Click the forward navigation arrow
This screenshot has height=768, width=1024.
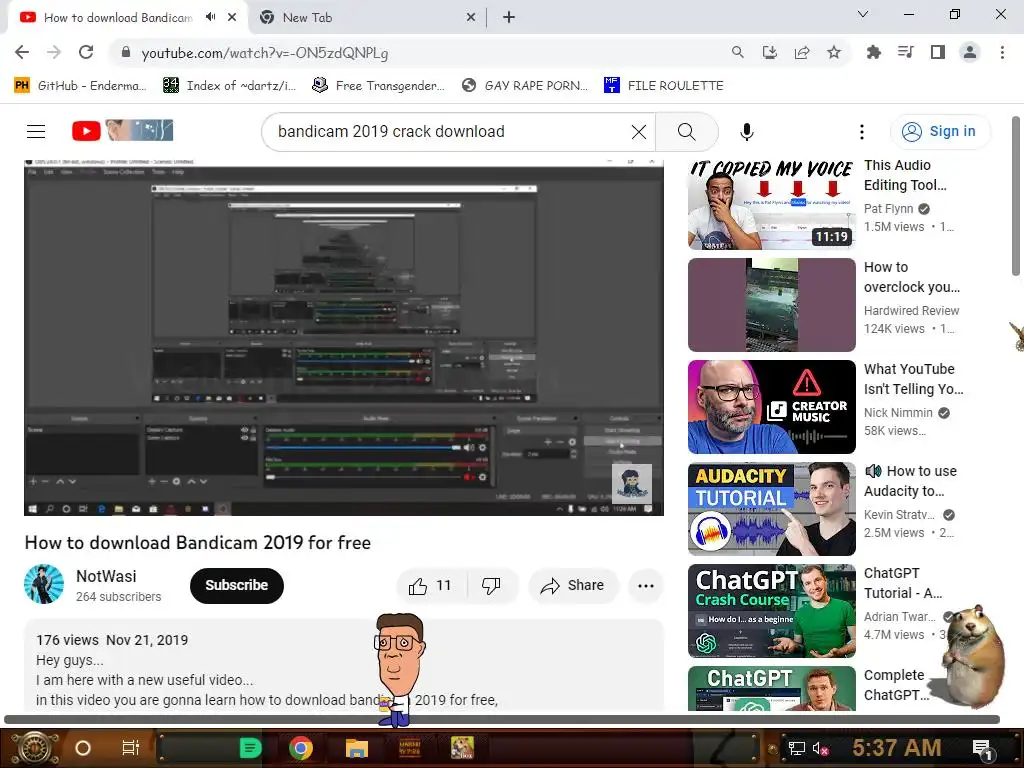pos(54,52)
